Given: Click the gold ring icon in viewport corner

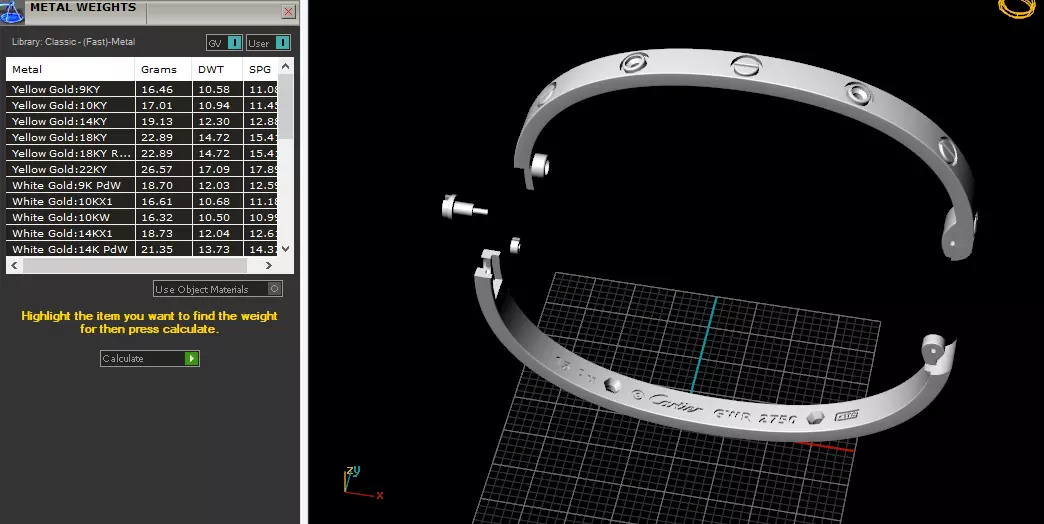Looking at the screenshot, I should [1019, 8].
